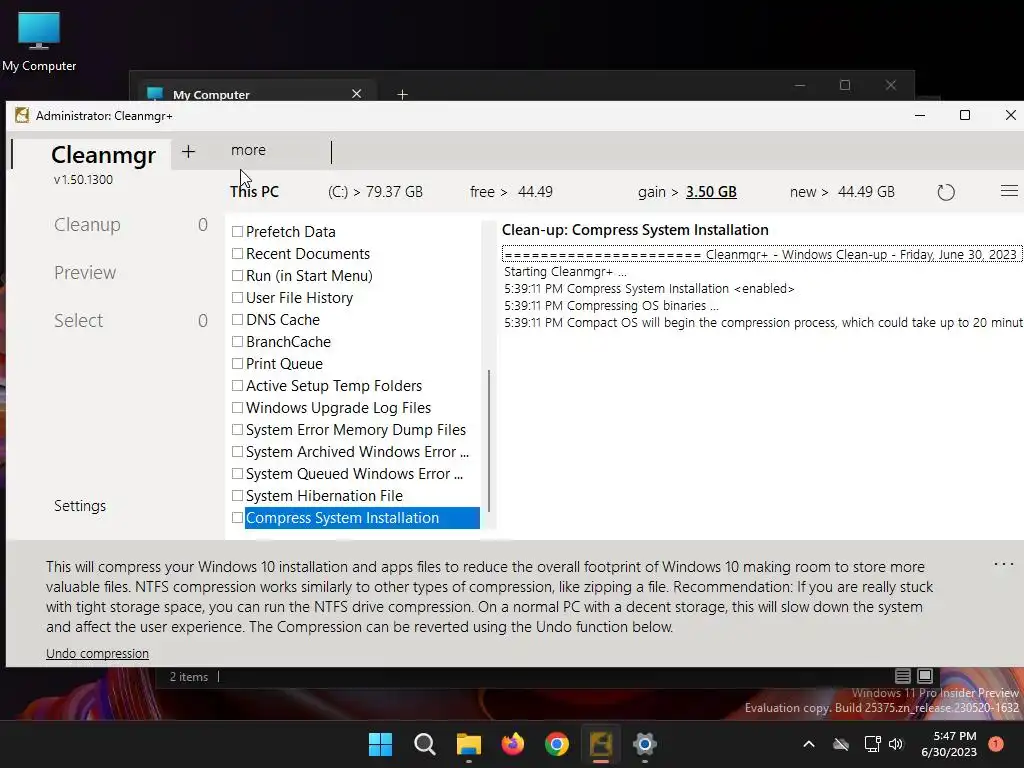The width and height of the screenshot is (1024, 768).
Task: Click the volume speaker tray icon
Action: click(x=896, y=744)
